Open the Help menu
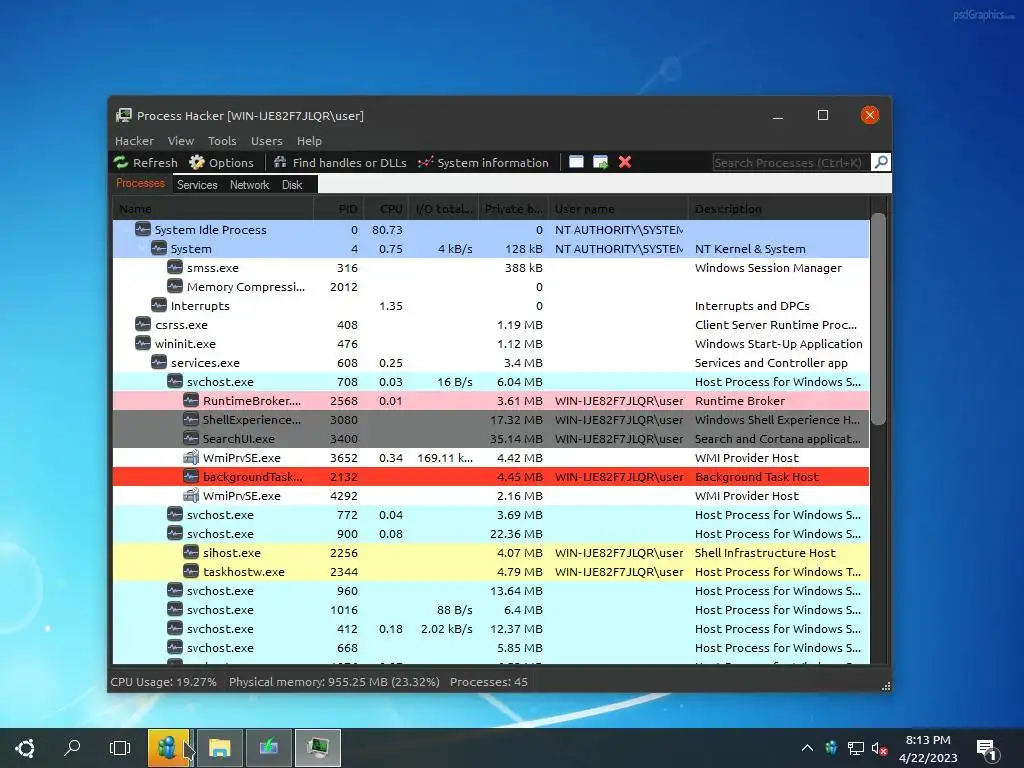This screenshot has height=768, width=1024. point(309,141)
